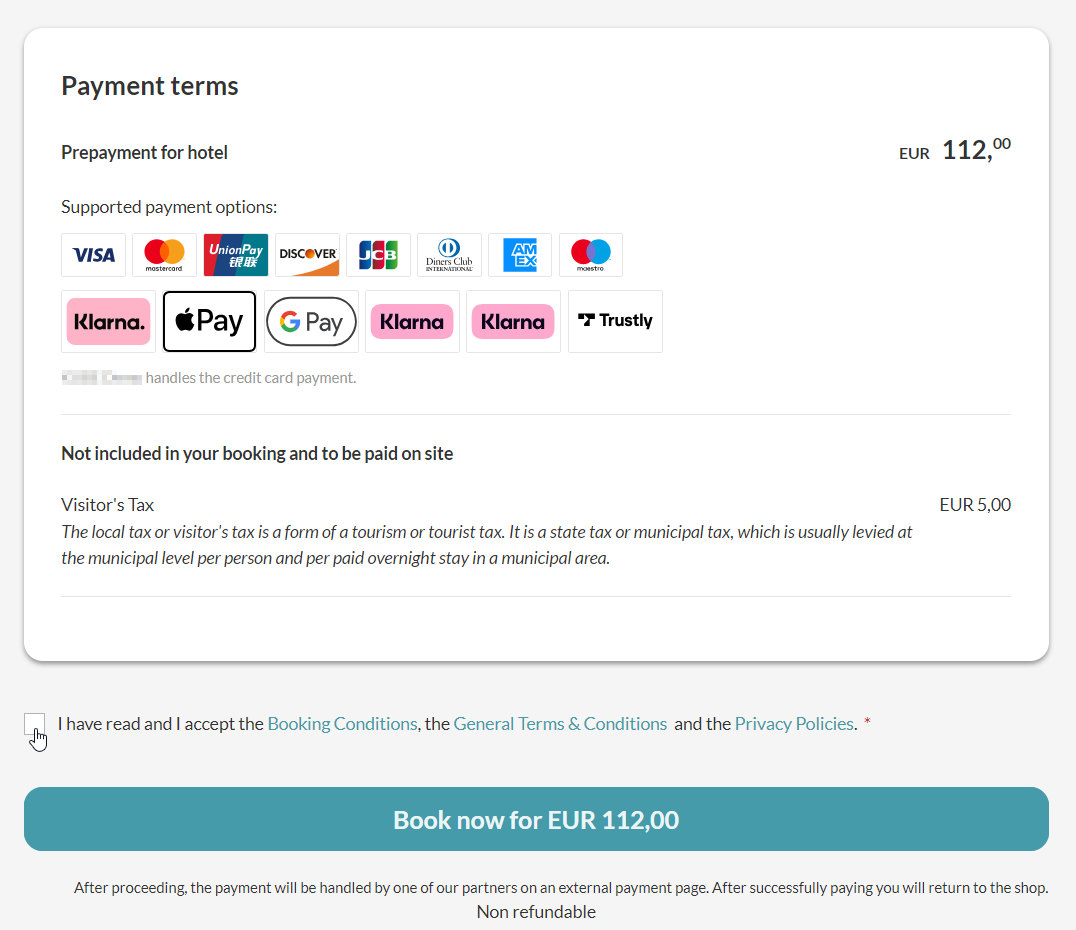Pick the JCB card logo

tap(378, 255)
